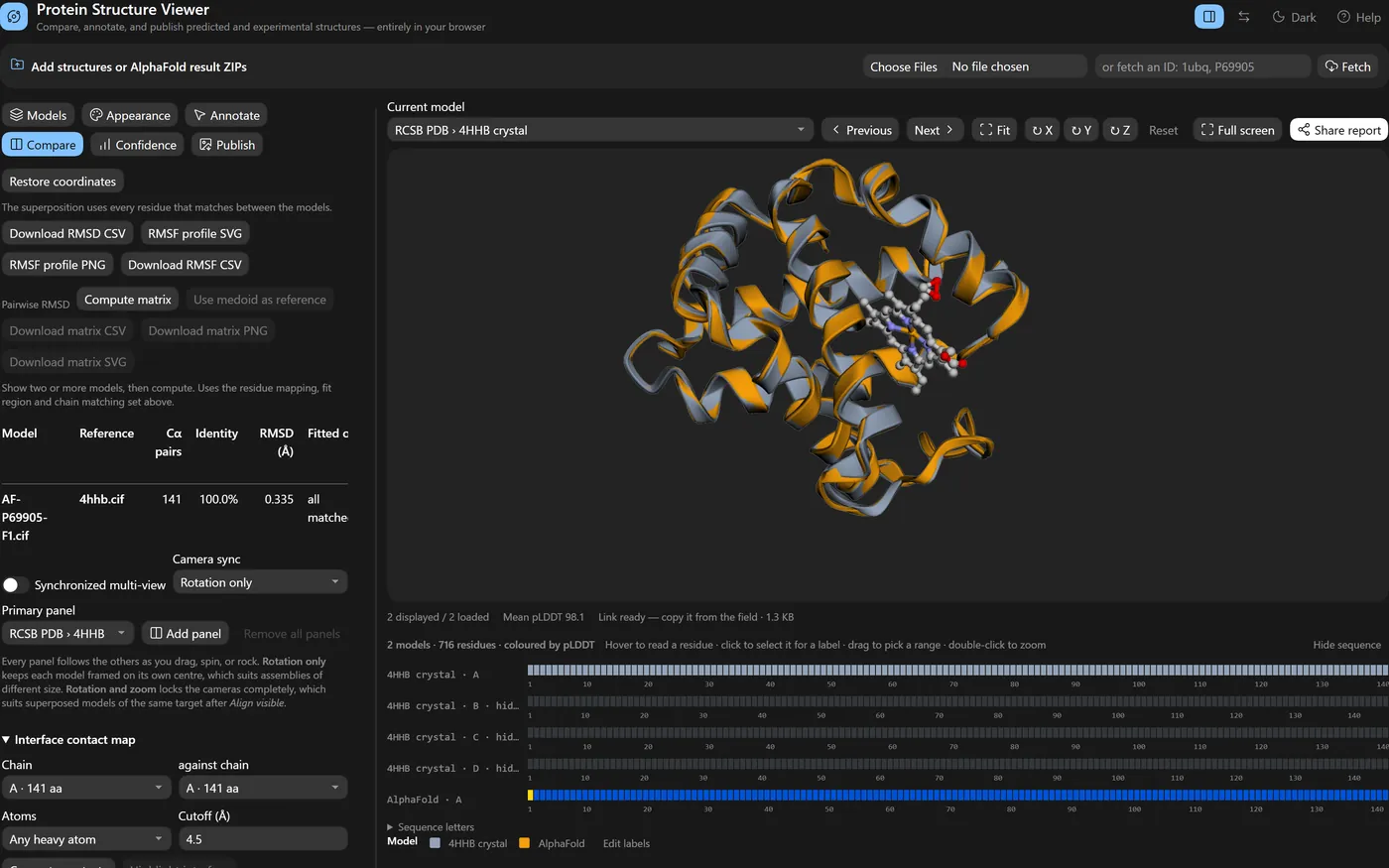
Task: Open the Models tab
Action: 39,115
